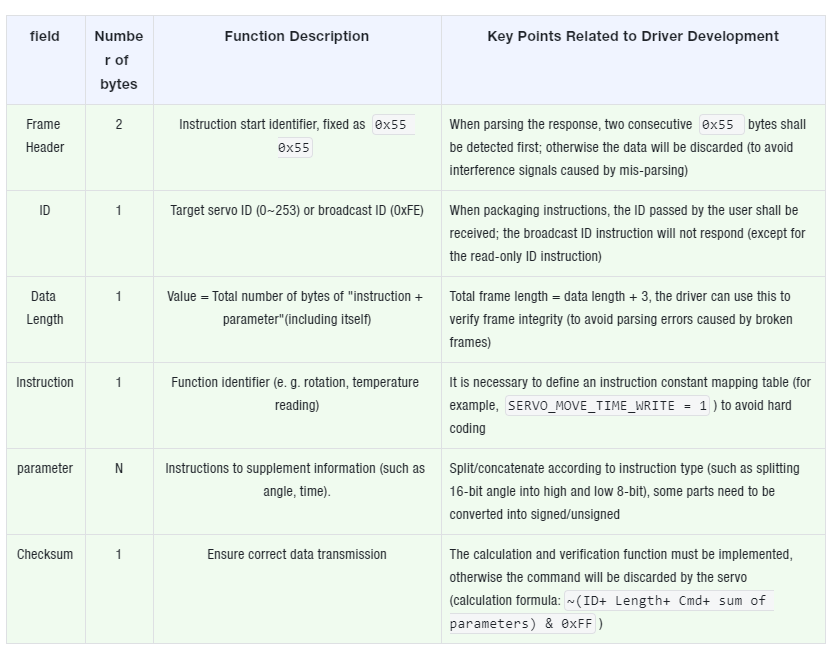Click first '0x55' code in Function Description
This screenshot has height=659, width=838.
(391, 125)
